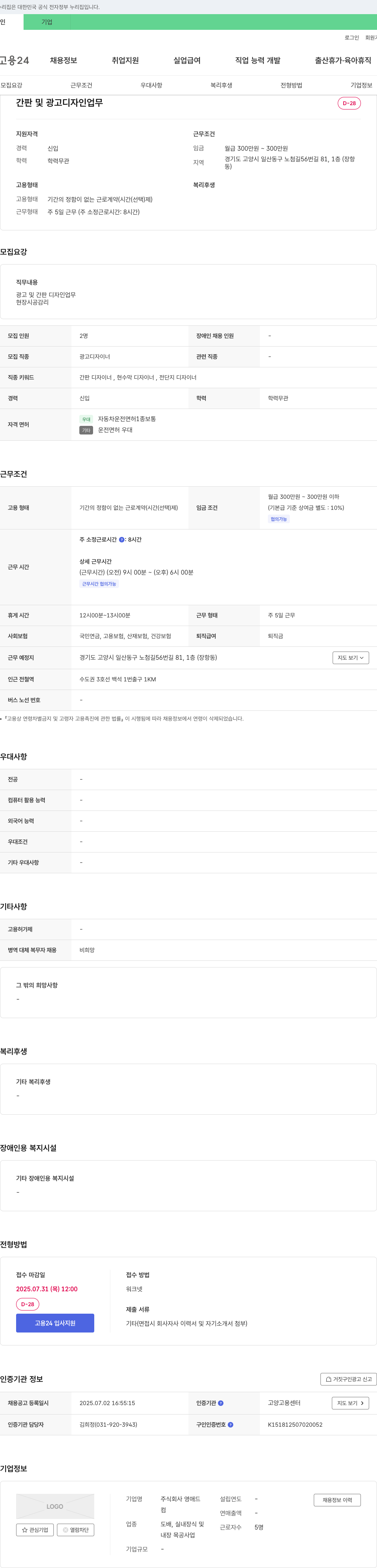Open the 취업지원 menu

point(125,60)
